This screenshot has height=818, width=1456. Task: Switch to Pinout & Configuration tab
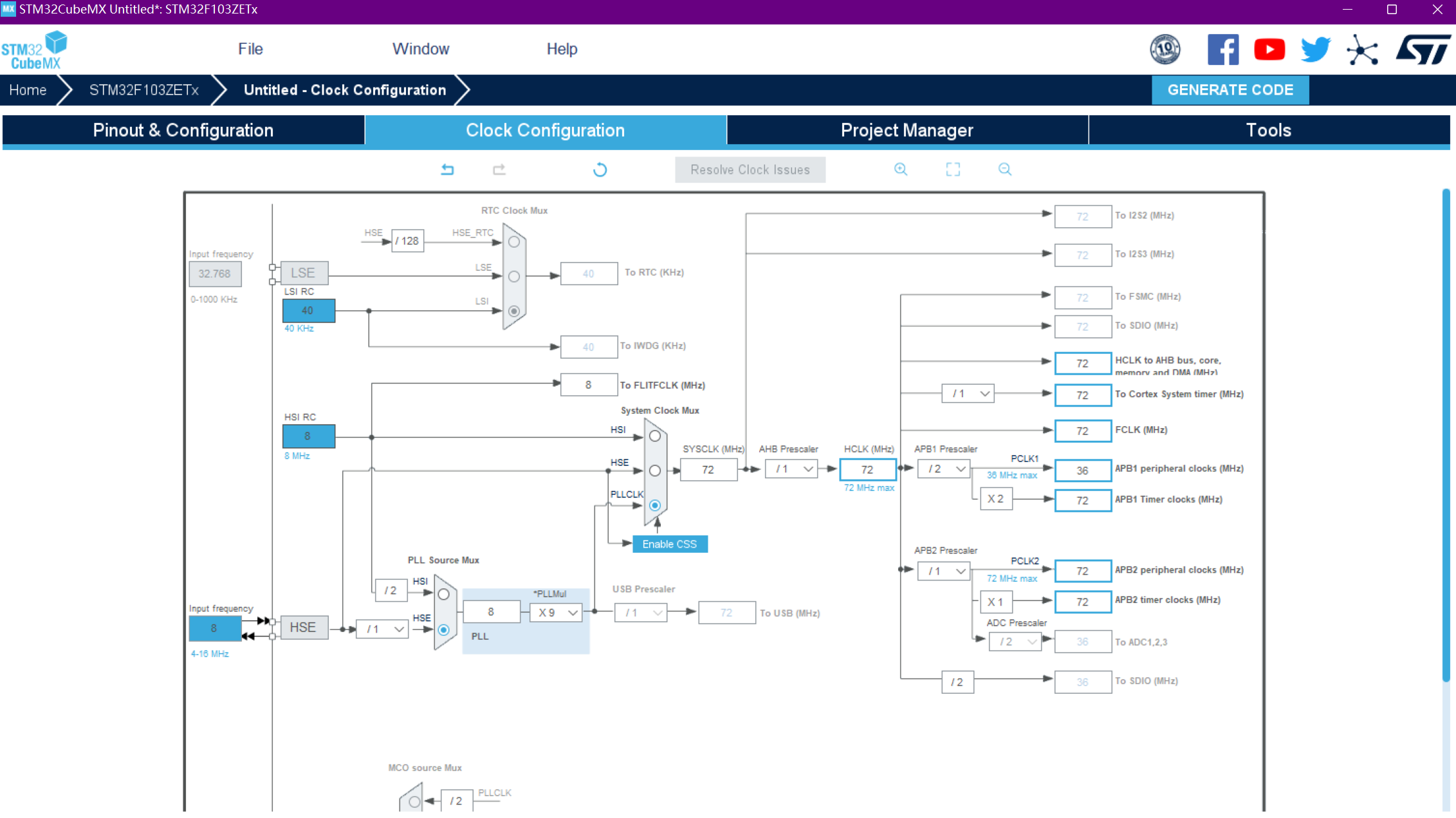183,130
